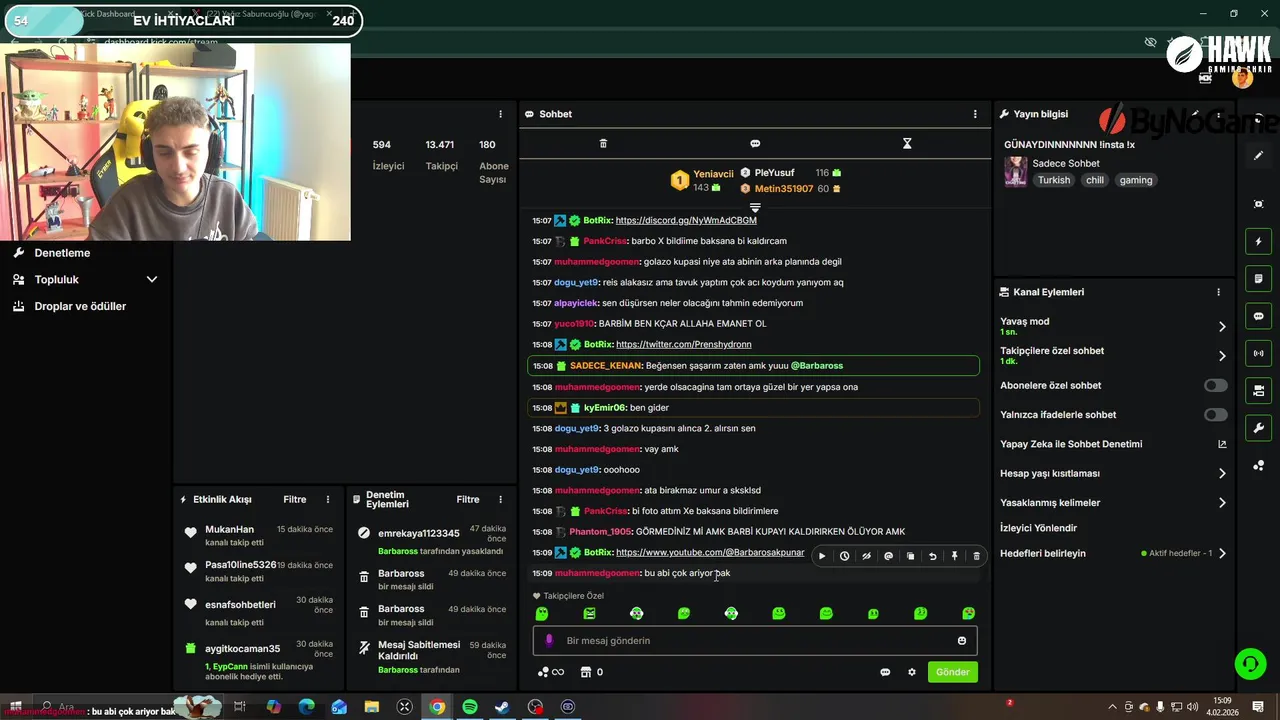Screen dimensions: 1280x720
Task: Select the Turkish tag
Action: coord(1054,180)
